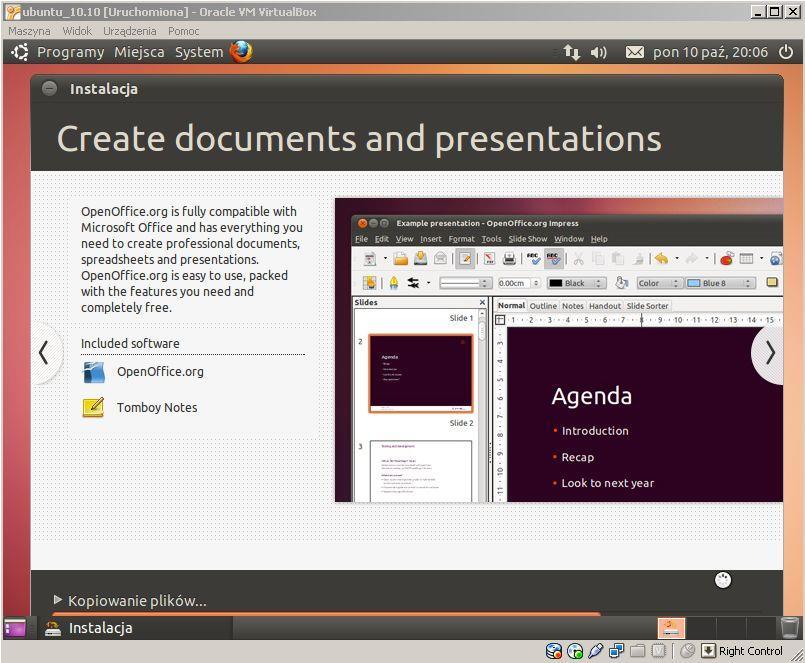805x663 pixels.
Task: Open the Widok menu
Action: pyautogui.click(x=77, y=31)
